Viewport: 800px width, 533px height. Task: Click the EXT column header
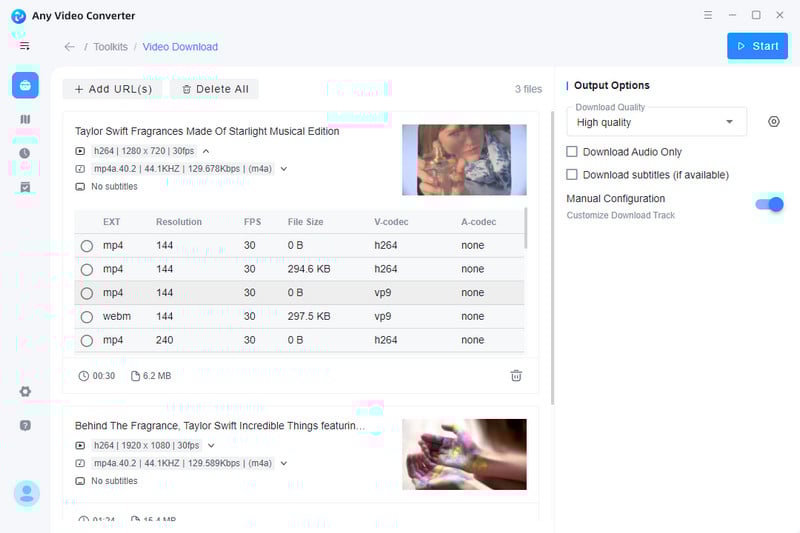[x=111, y=222]
